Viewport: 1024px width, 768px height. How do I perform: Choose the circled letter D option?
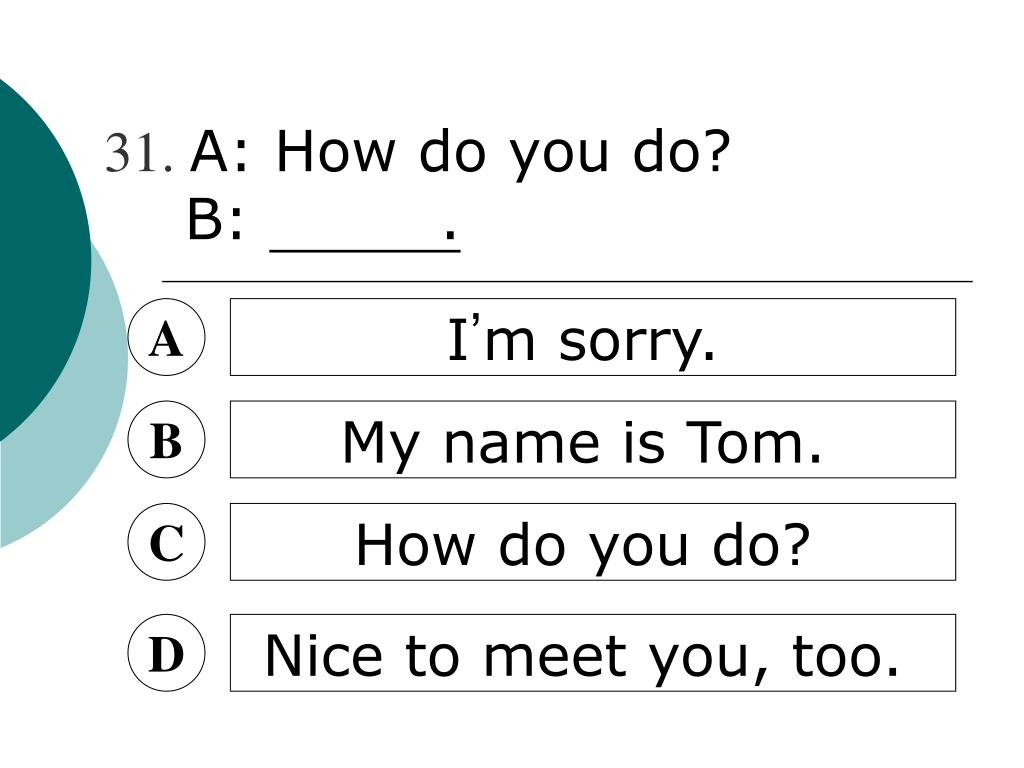tap(167, 653)
